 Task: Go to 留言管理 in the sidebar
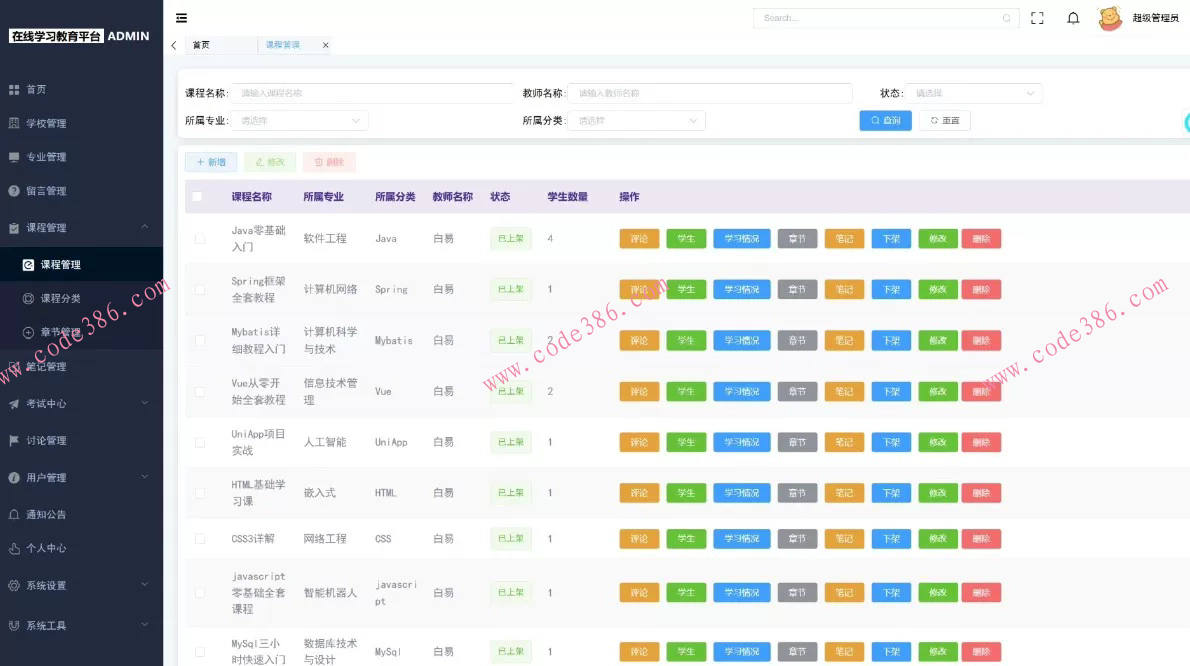coord(46,191)
